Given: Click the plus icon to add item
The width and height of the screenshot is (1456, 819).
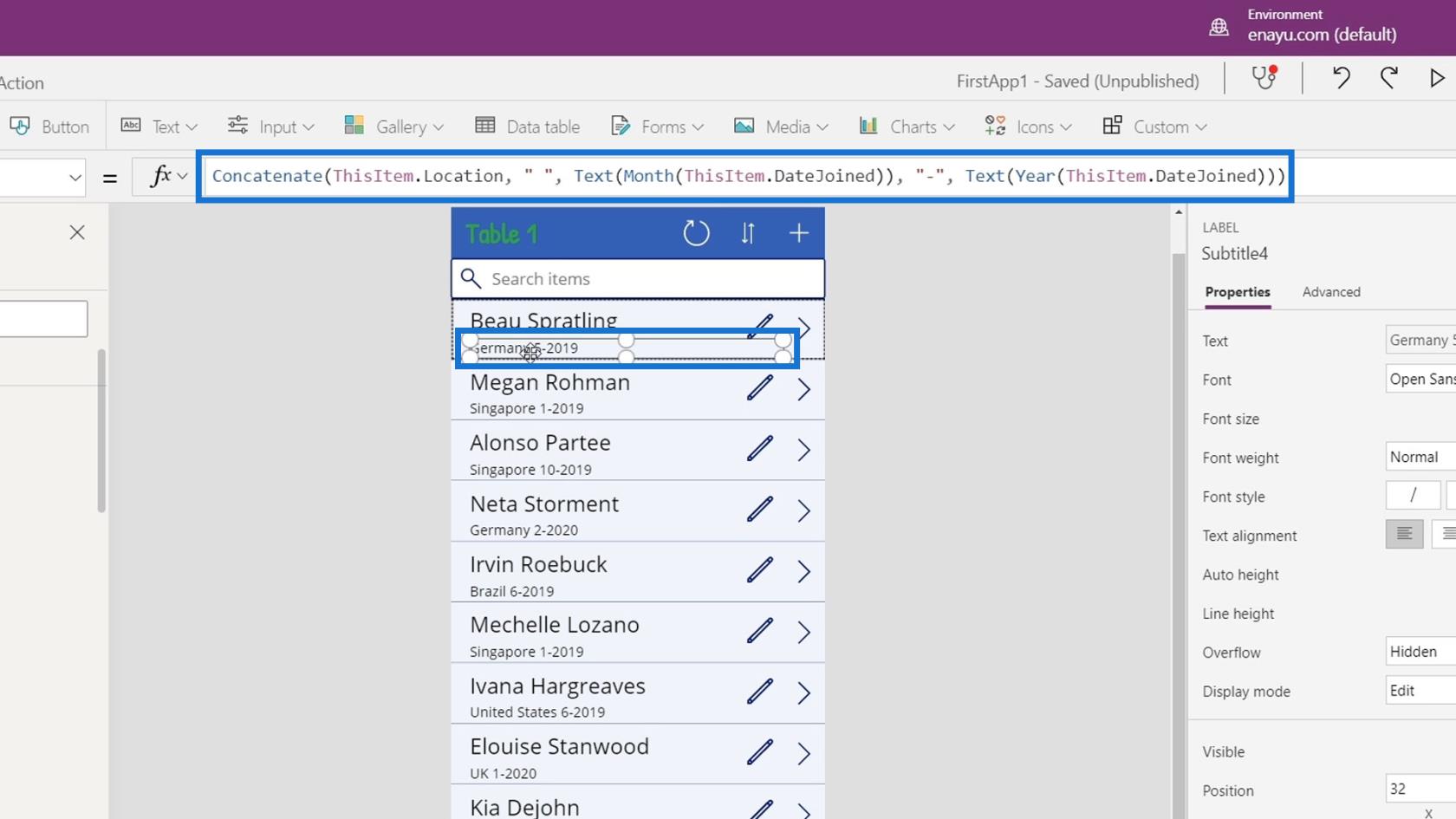Looking at the screenshot, I should click(x=799, y=233).
